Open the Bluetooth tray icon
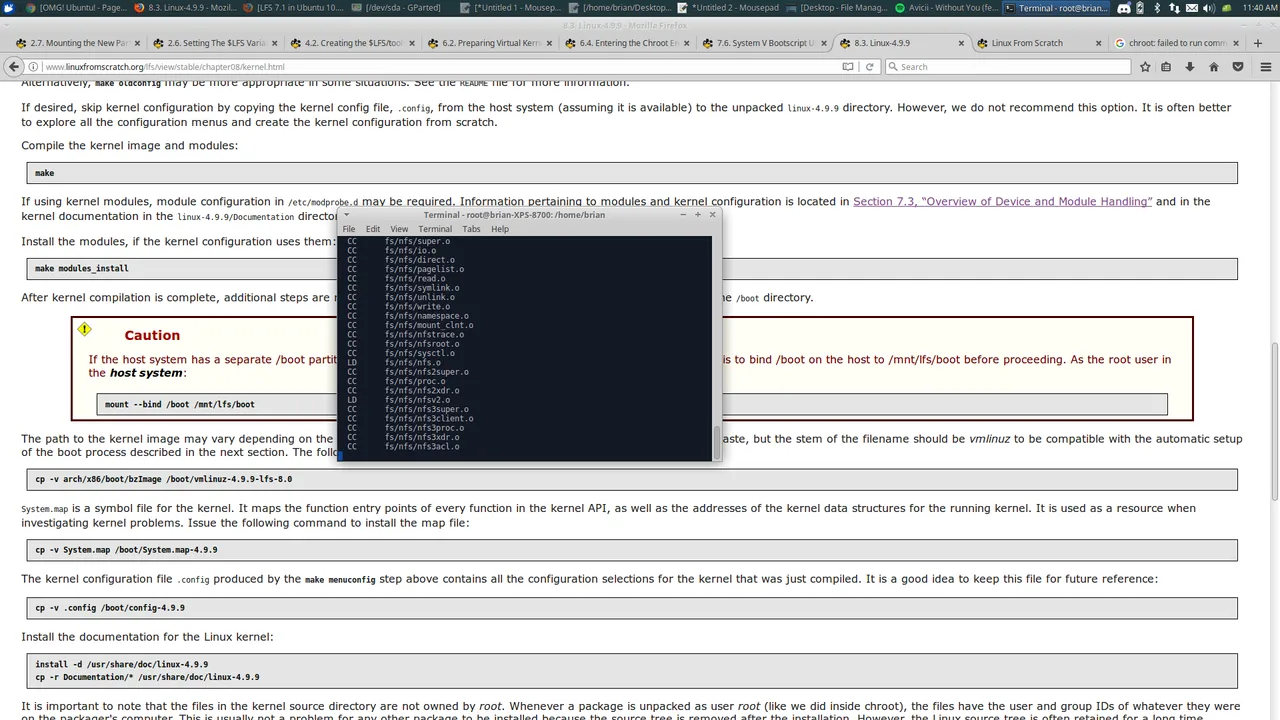Viewport: 1280px width, 720px height. click(1156, 8)
